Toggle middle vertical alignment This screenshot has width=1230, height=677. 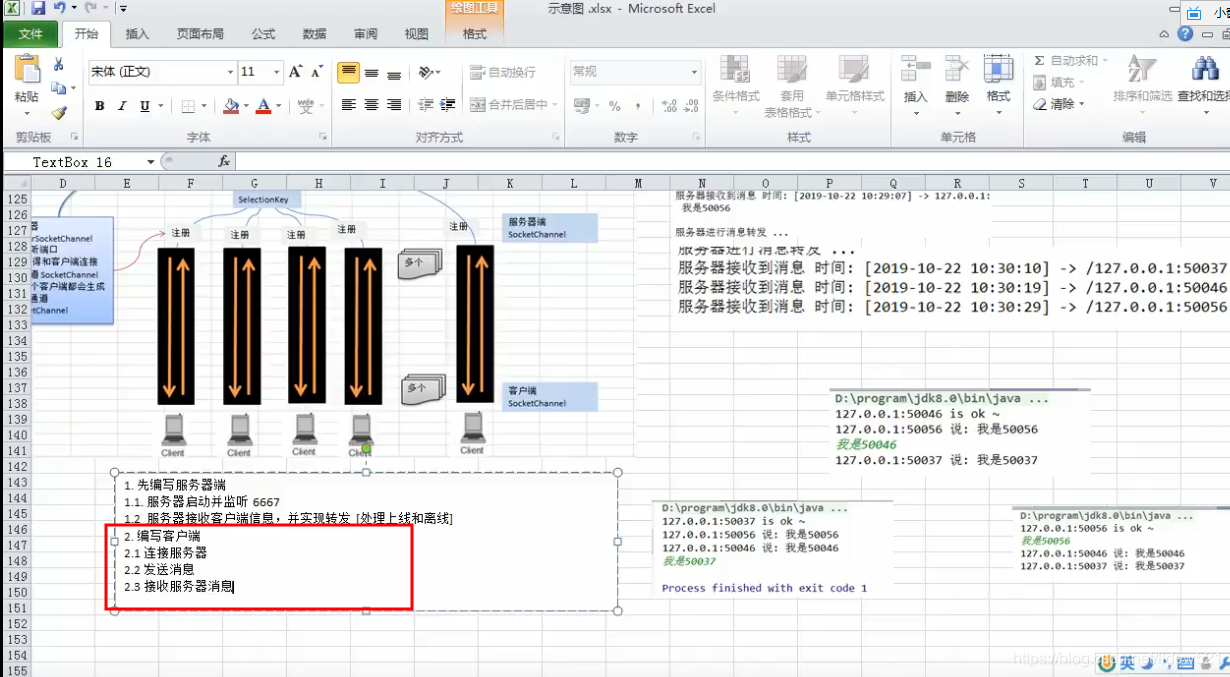coord(371,72)
